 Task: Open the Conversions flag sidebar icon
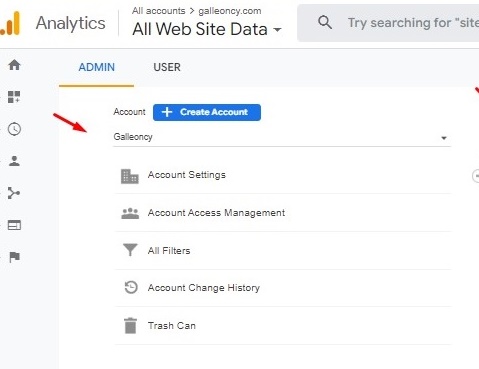pos(14,257)
